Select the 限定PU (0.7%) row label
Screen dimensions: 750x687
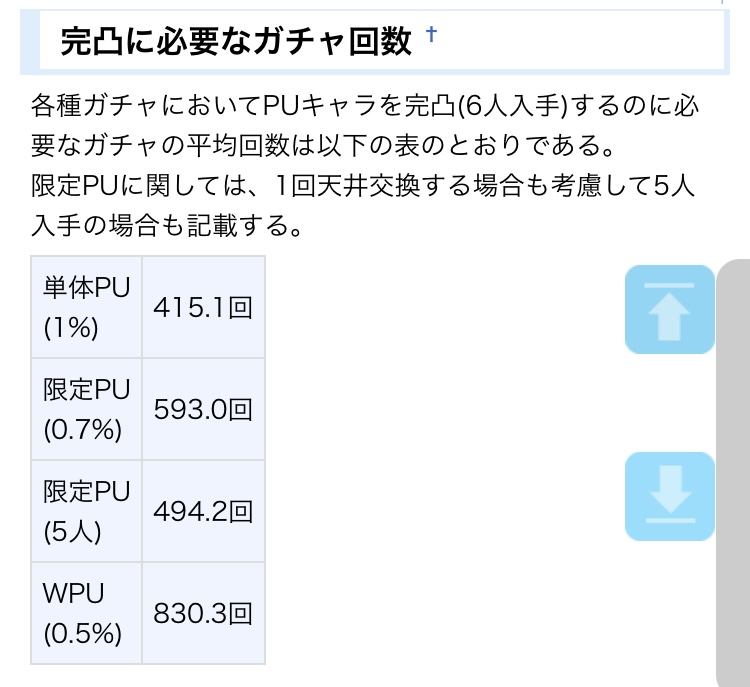click(86, 409)
